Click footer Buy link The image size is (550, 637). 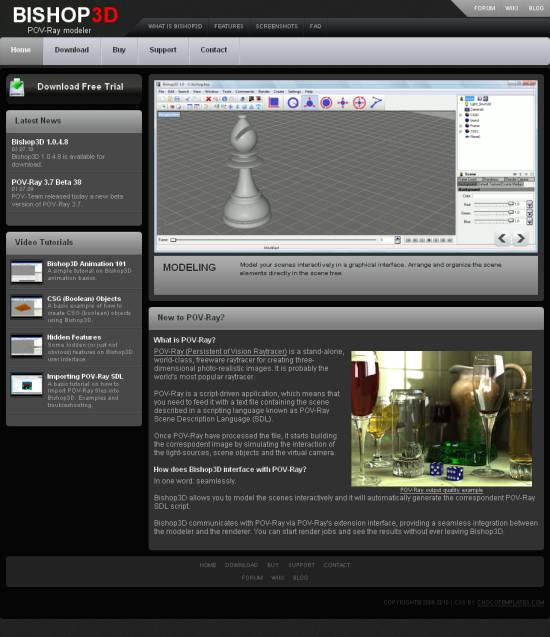coord(273,565)
